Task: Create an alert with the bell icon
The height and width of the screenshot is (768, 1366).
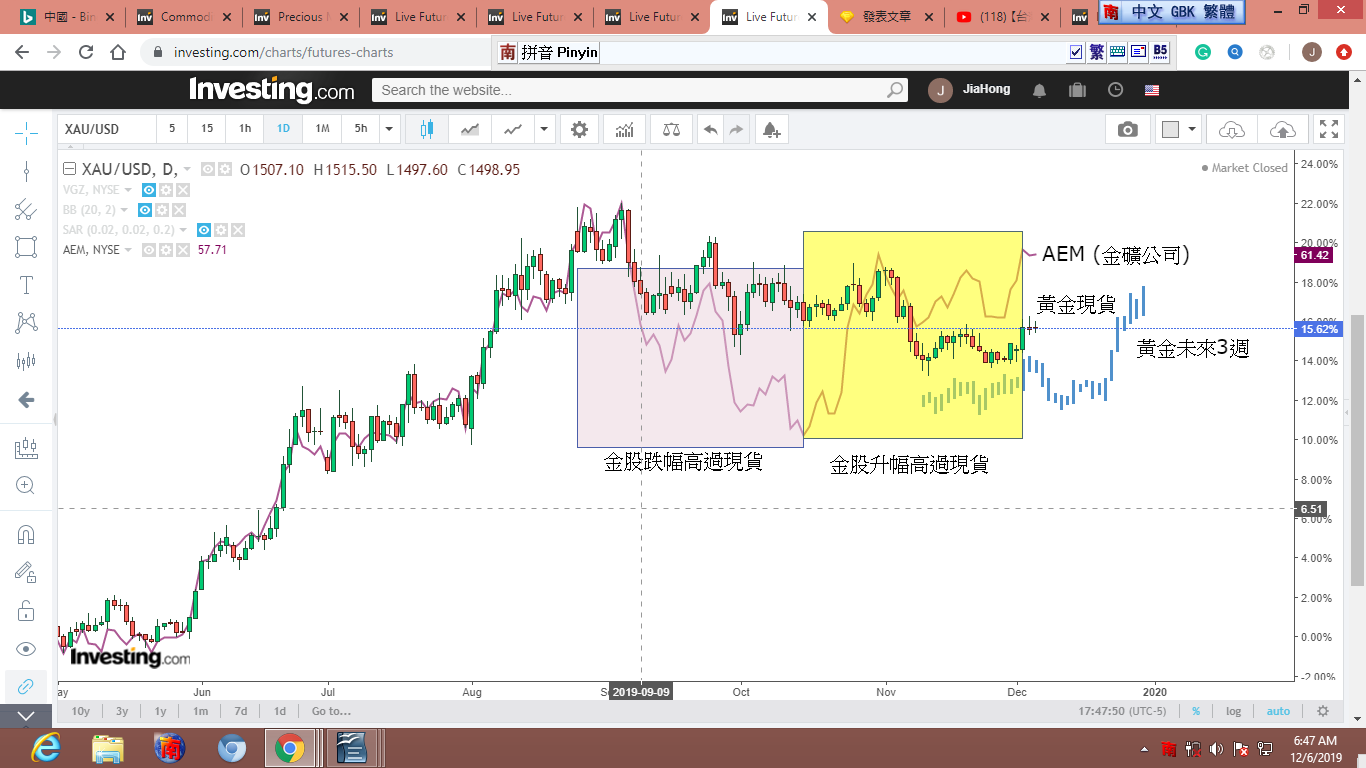Action: point(770,129)
